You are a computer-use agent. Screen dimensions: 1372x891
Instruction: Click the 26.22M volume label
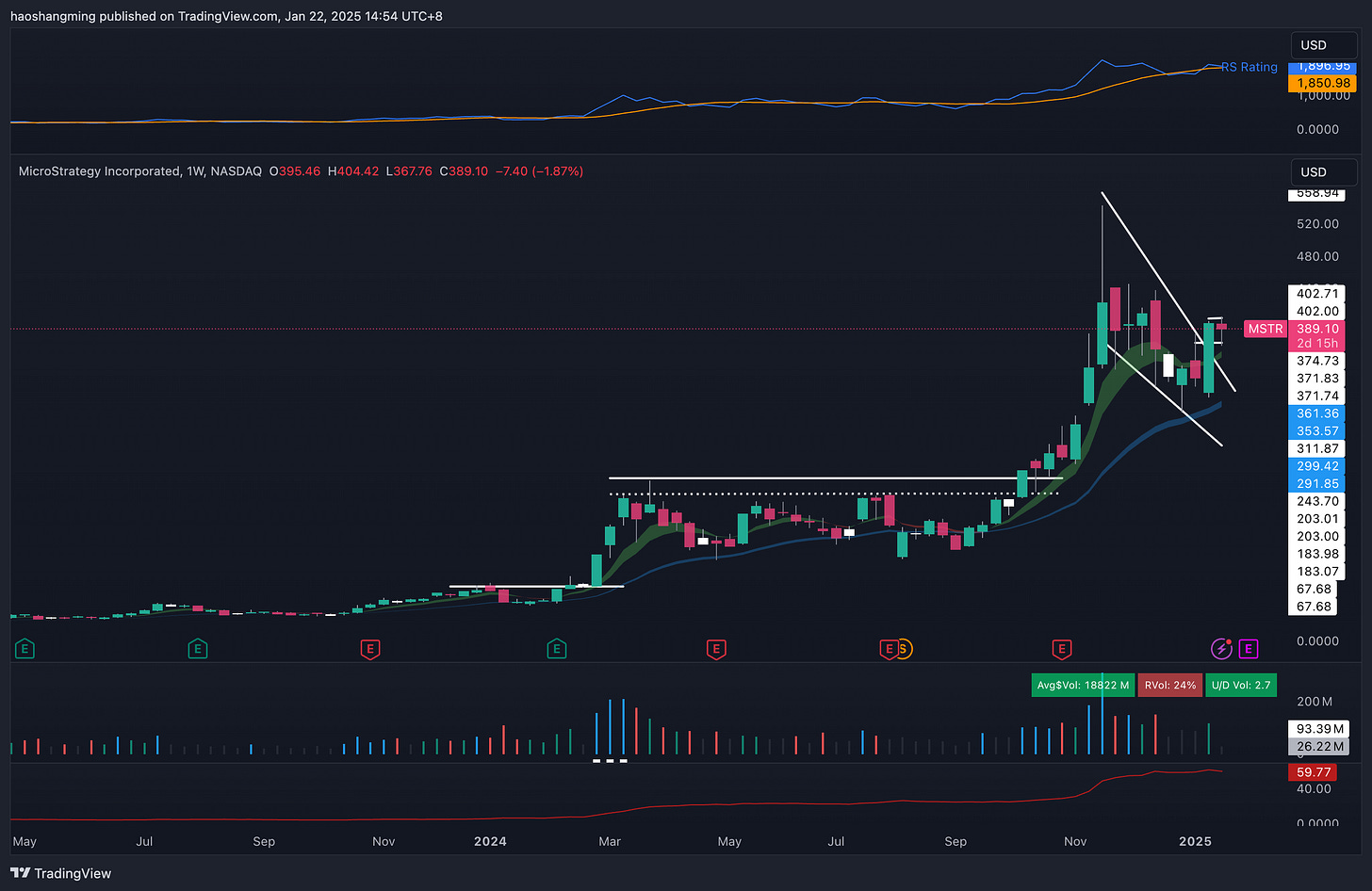coord(1319,746)
